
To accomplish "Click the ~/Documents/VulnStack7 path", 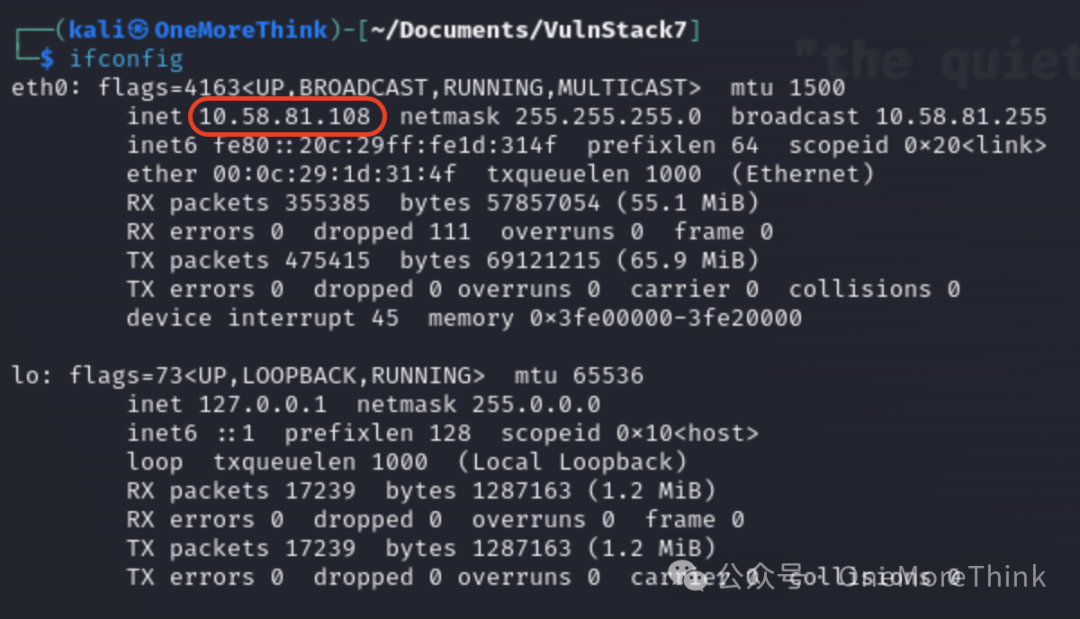I will 529,30.
